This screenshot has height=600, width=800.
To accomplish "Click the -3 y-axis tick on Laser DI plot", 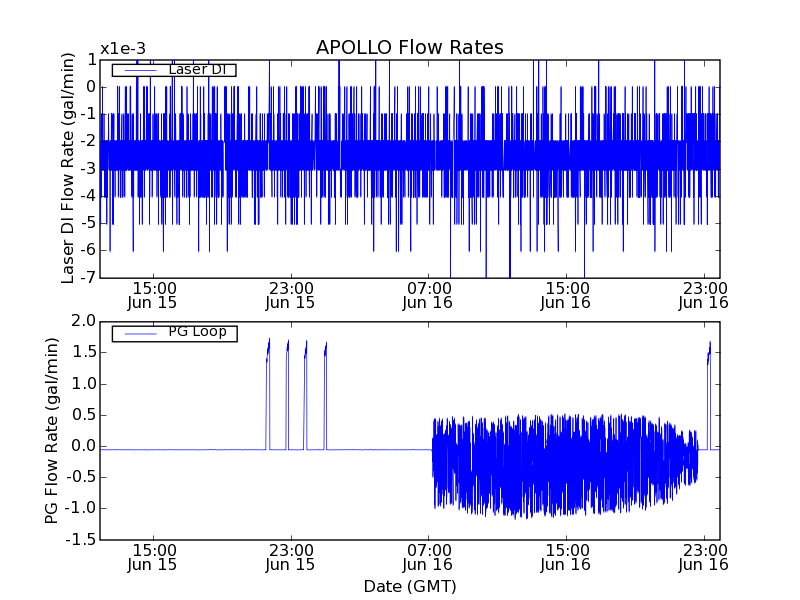I will [x=89, y=168].
